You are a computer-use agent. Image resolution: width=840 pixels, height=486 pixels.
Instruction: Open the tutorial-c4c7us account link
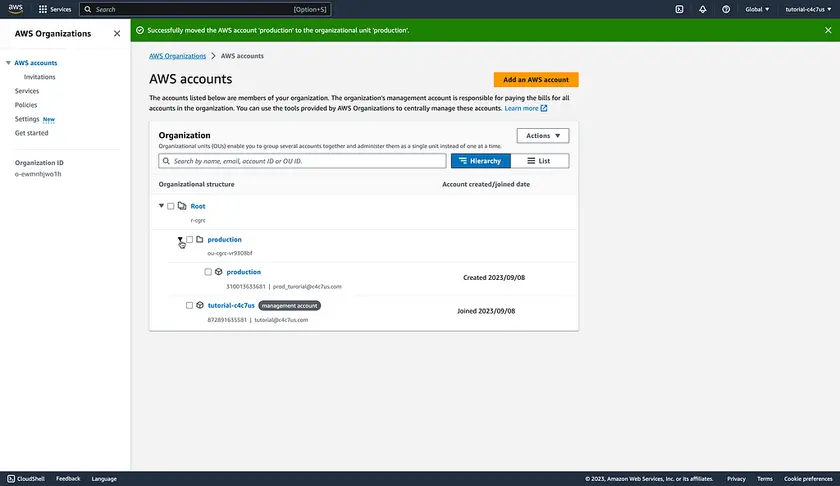pos(231,305)
